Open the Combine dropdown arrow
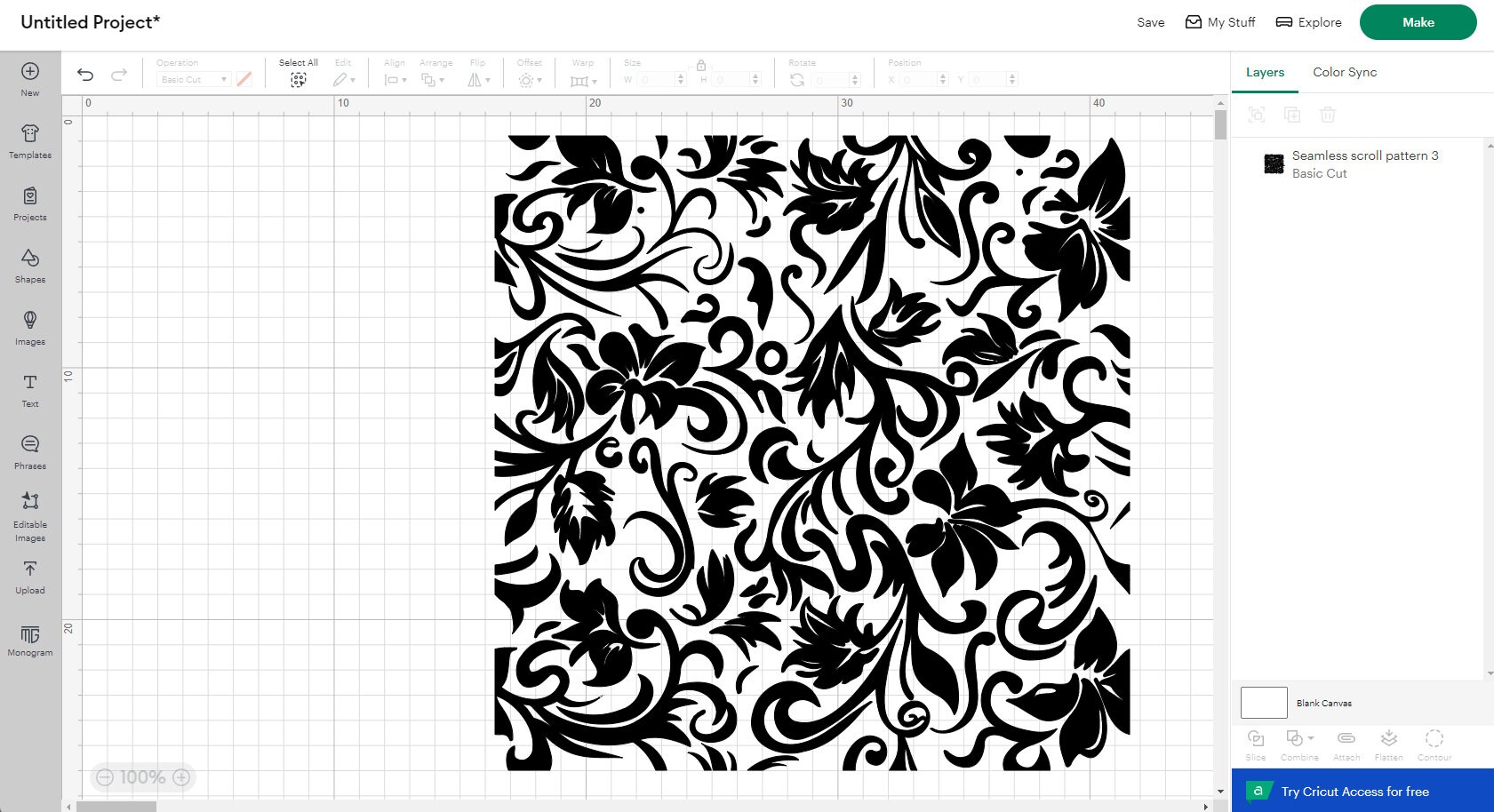 click(1310, 738)
